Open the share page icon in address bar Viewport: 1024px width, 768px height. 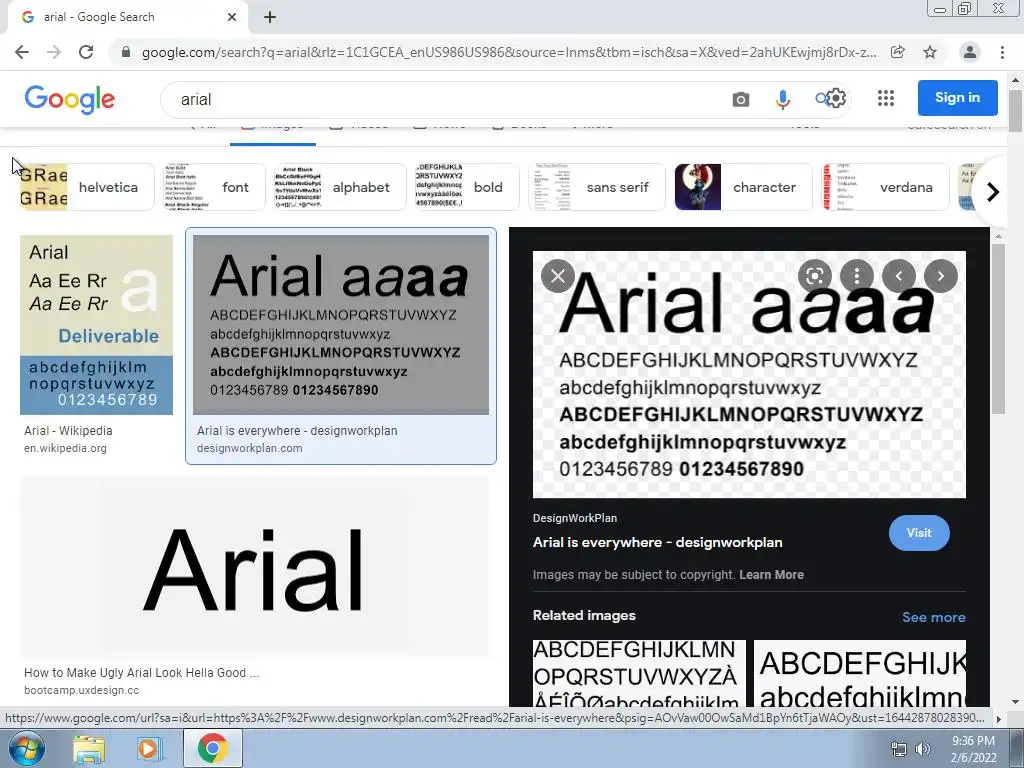[x=898, y=52]
